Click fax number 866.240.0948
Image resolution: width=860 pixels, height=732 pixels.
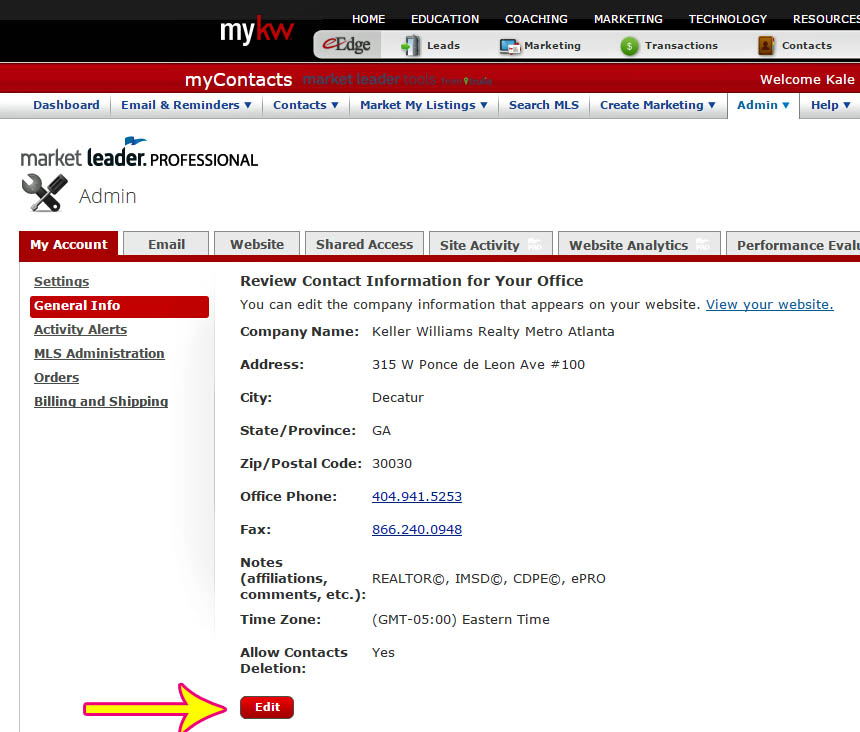point(417,529)
